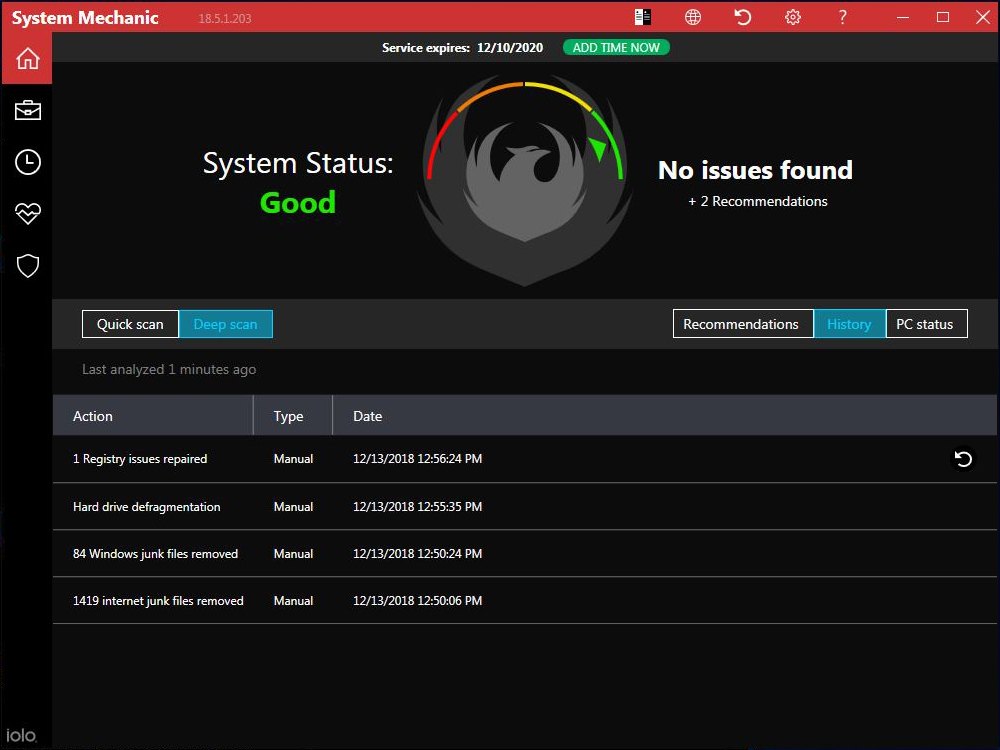Open the Home dashboard from the sidebar
Screen dimensions: 1000x750
click(x=27, y=58)
